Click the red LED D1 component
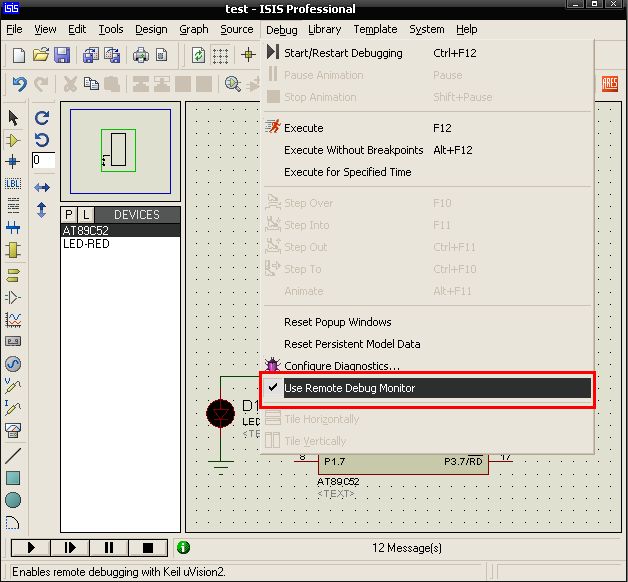This screenshot has height=582, width=628. 220,413
